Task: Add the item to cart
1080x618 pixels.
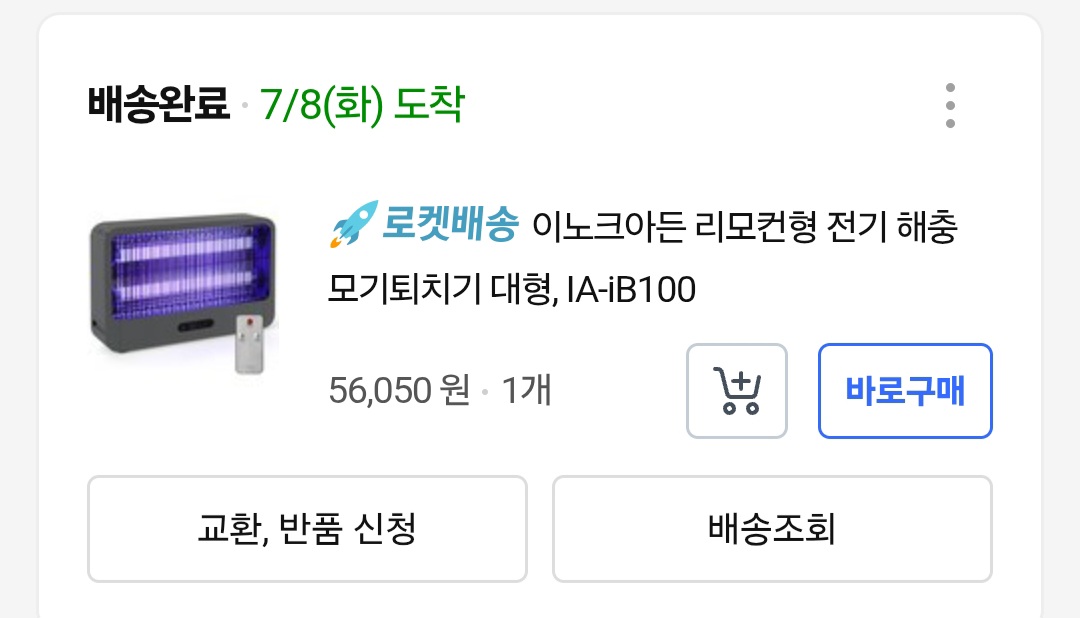Action: click(737, 391)
